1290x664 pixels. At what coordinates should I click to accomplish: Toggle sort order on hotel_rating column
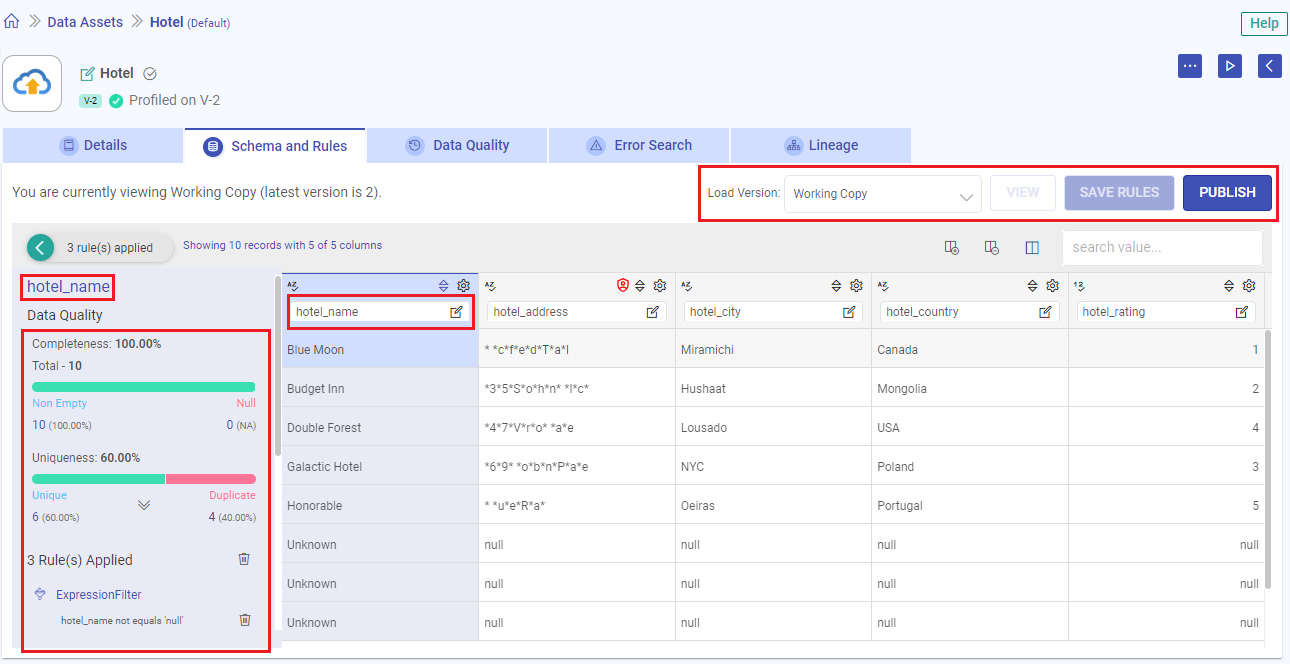coord(1229,286)
